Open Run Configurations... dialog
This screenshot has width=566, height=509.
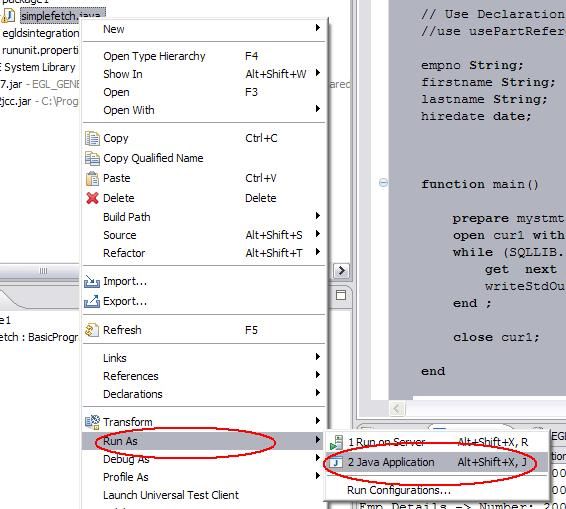(x=399, y=490)
